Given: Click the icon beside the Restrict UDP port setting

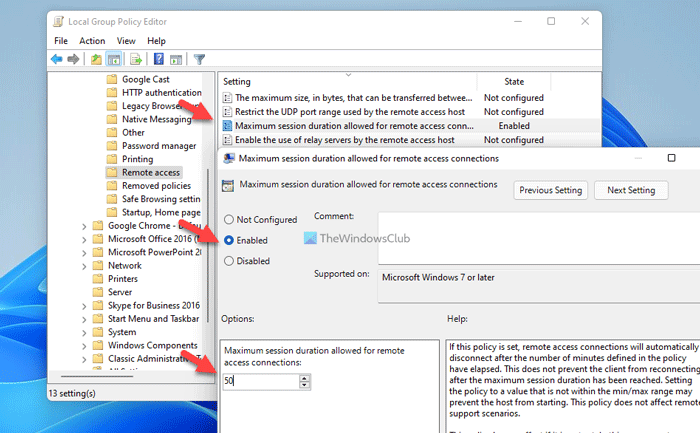Looking at the screenshot, I should click(228, 112).
